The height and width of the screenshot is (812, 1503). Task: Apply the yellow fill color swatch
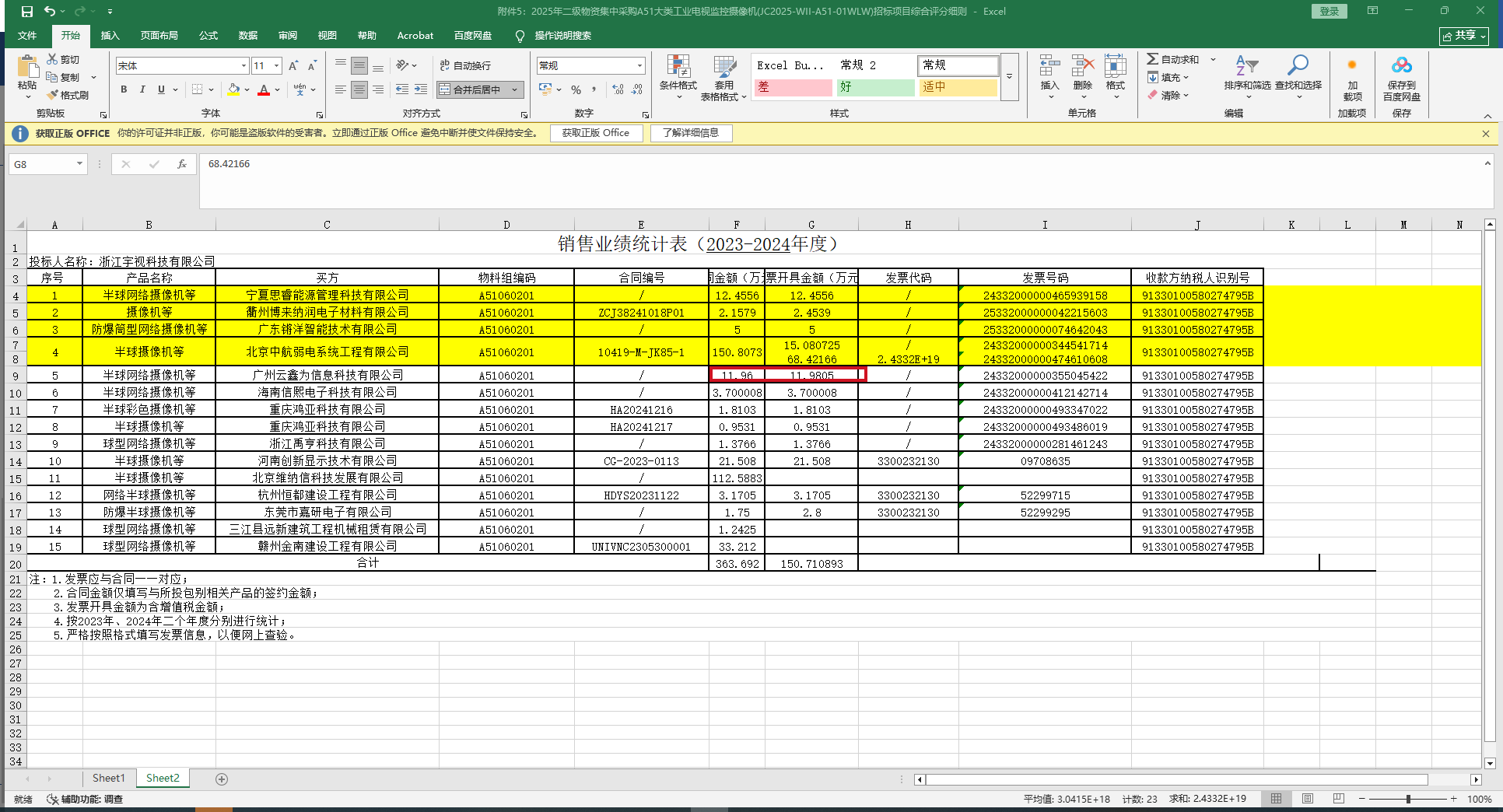point(233,89)
